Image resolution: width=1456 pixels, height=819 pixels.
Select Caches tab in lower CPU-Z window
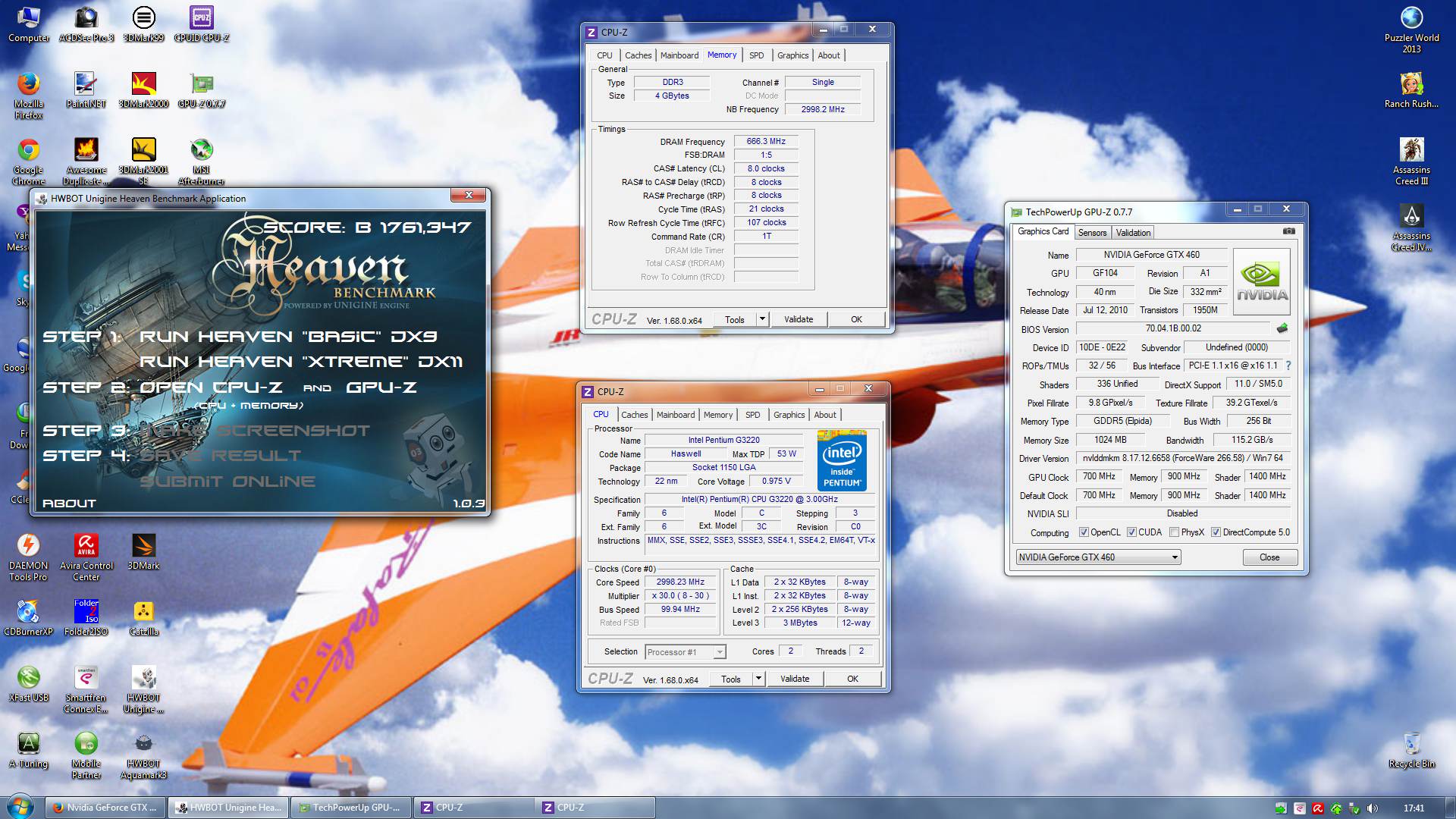click(635, 415)
